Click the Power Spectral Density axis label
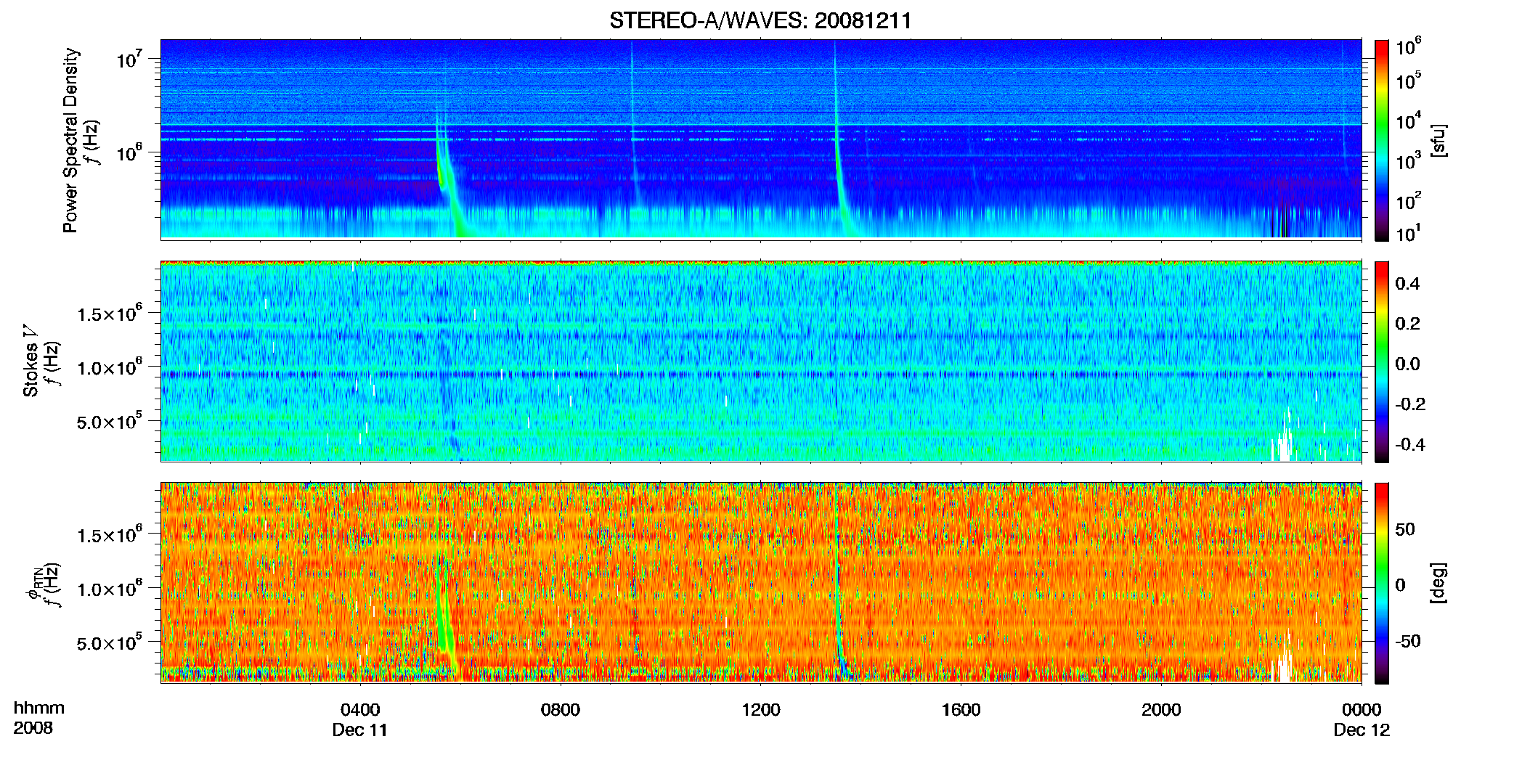 point(70,140)
